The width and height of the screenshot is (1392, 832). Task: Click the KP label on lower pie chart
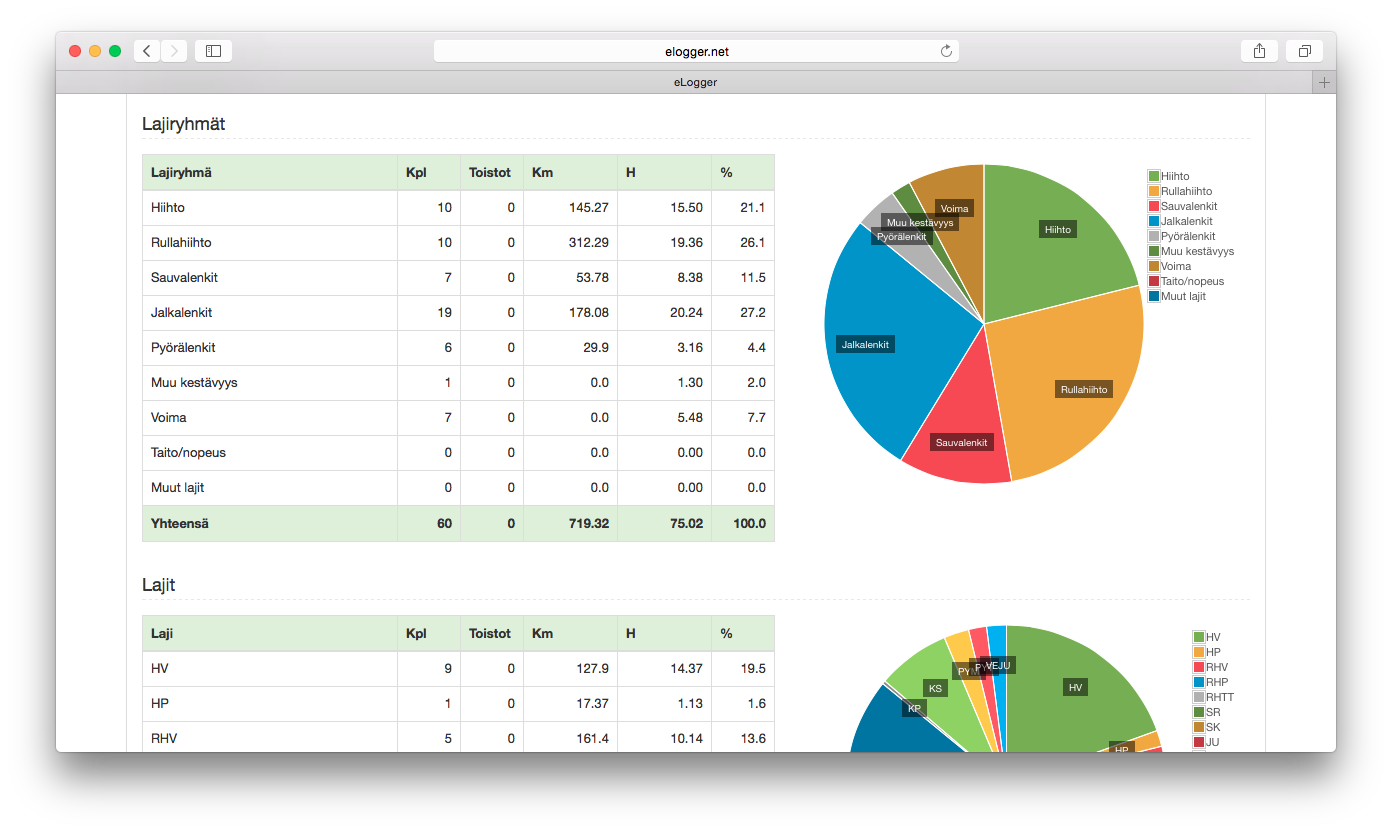click(x=914, y=709)
